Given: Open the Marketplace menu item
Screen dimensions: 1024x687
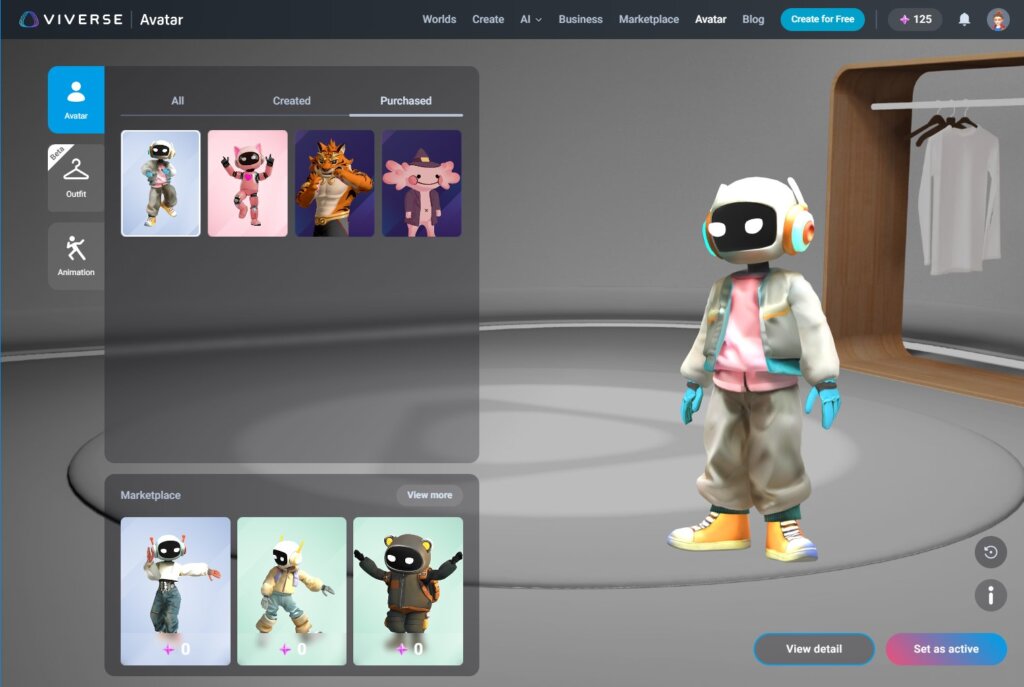Looking at the screenshot, I should tap(648, 19).
